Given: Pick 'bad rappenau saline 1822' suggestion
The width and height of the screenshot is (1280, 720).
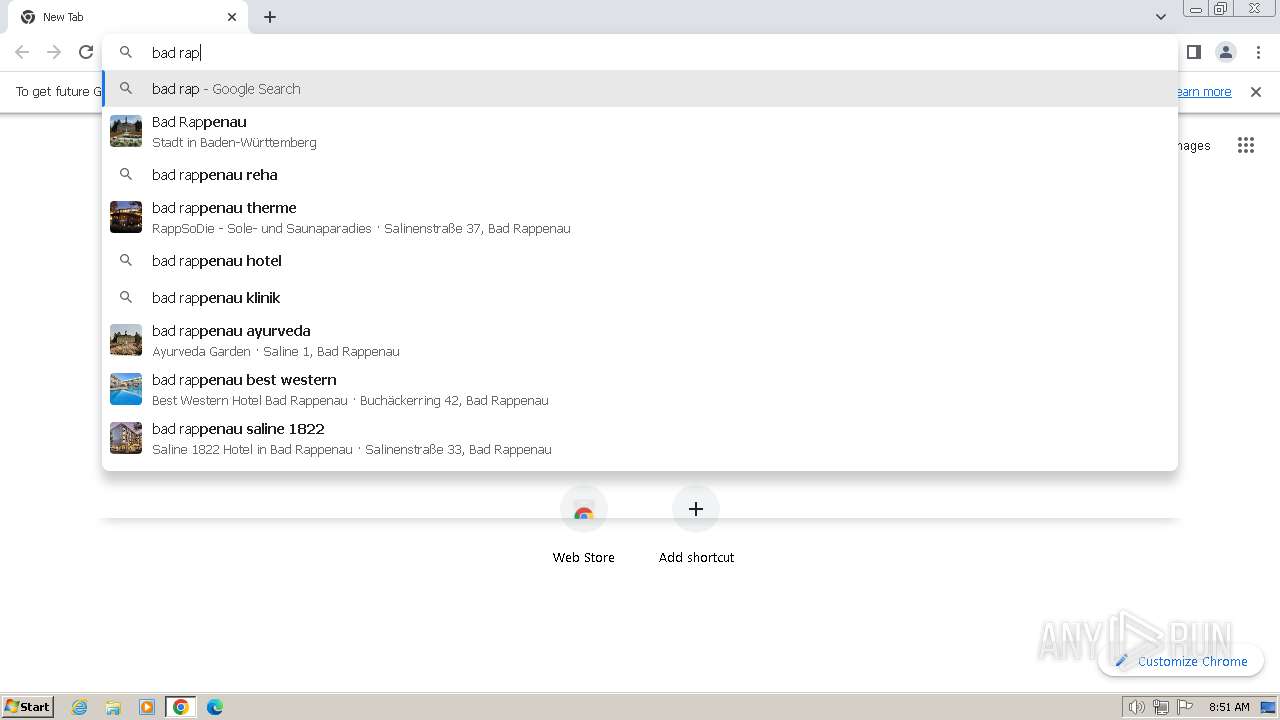Looking at the screenshot, I should [x=640, y=438].
